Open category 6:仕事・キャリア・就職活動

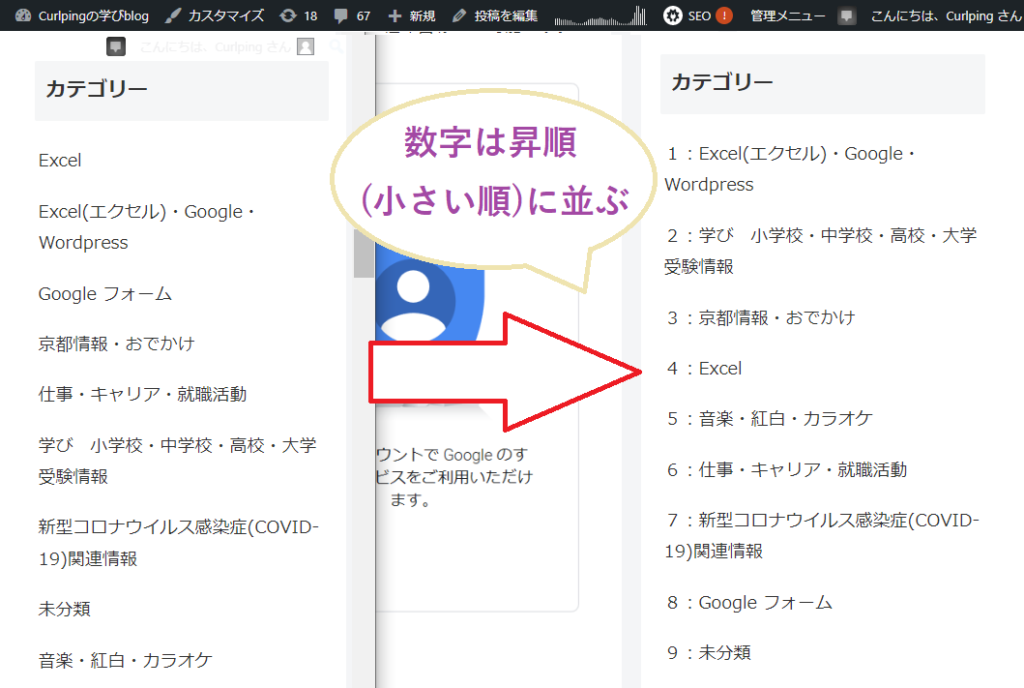[x=787, y=469]
